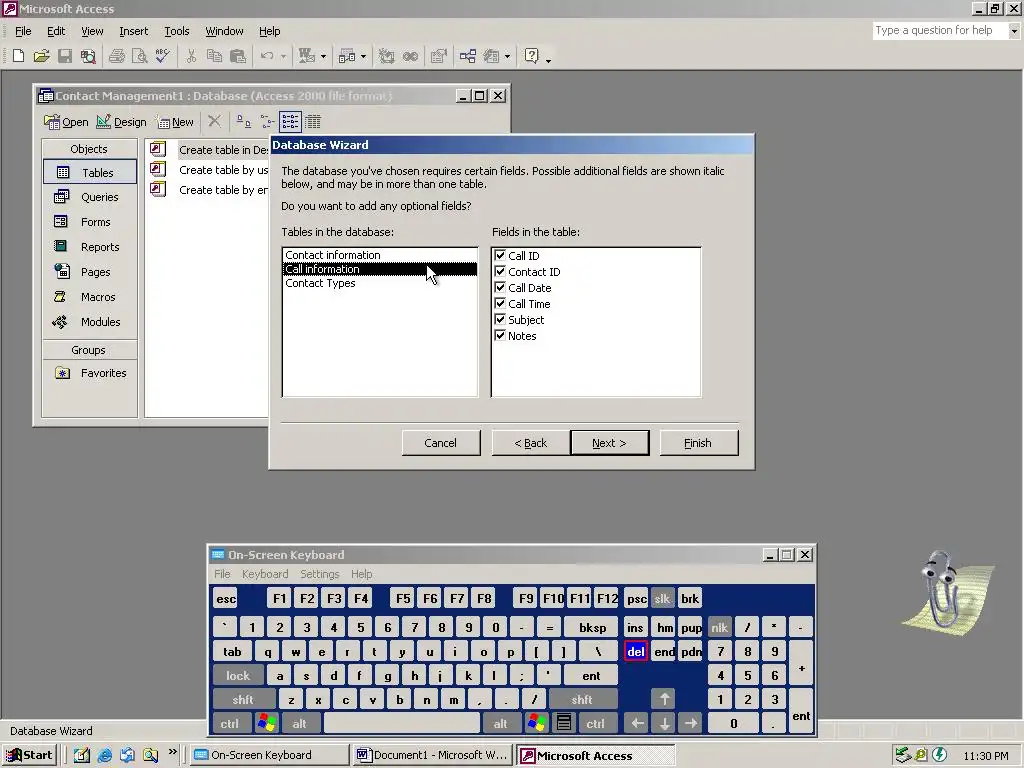
Task: Click the Print icon in main toolbar
Action: click(117, 56)
